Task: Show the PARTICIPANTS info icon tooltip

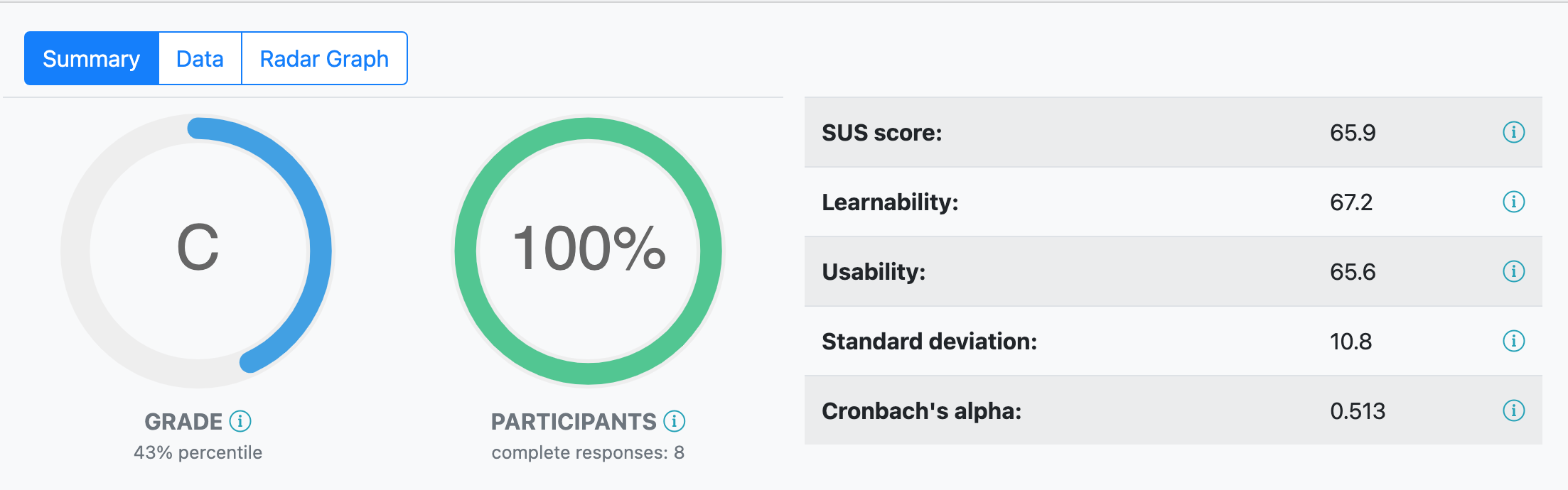Action: (674, 421)
